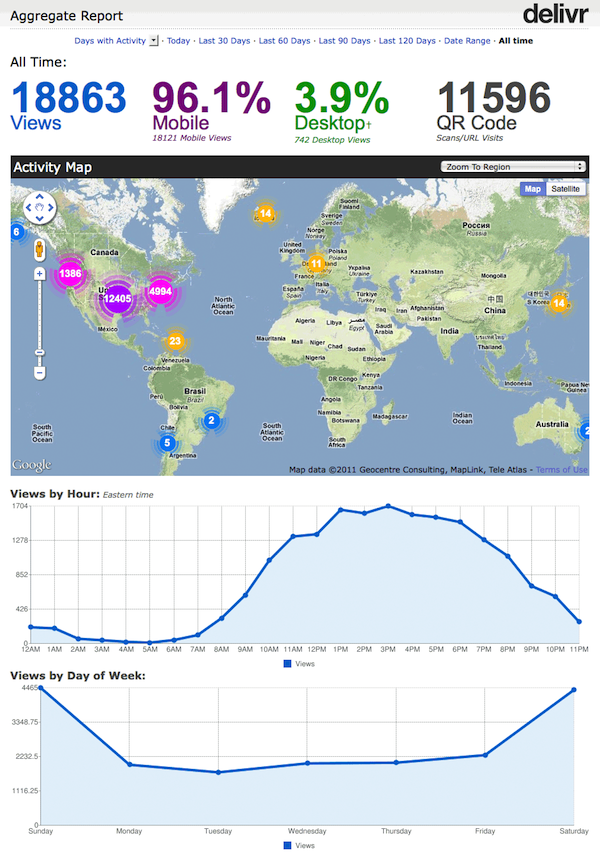Click the 11 cluster over Europe
600x856 pixels.
click(x=316, y=264)
